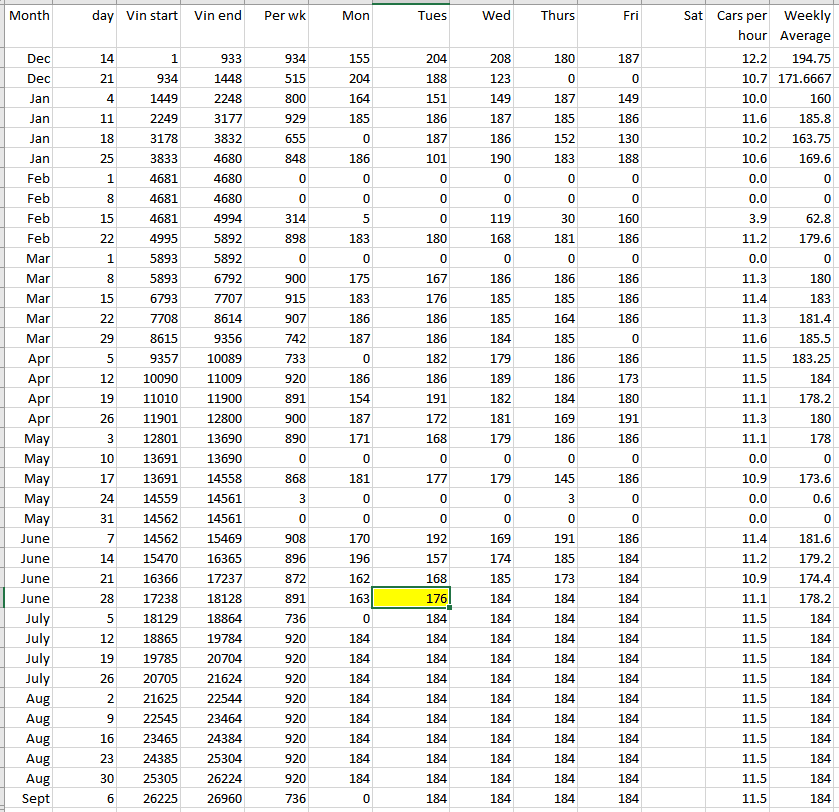Select the Tues cell showing 101
Viewport: 839px width, 812px height.
coord(411,158)
